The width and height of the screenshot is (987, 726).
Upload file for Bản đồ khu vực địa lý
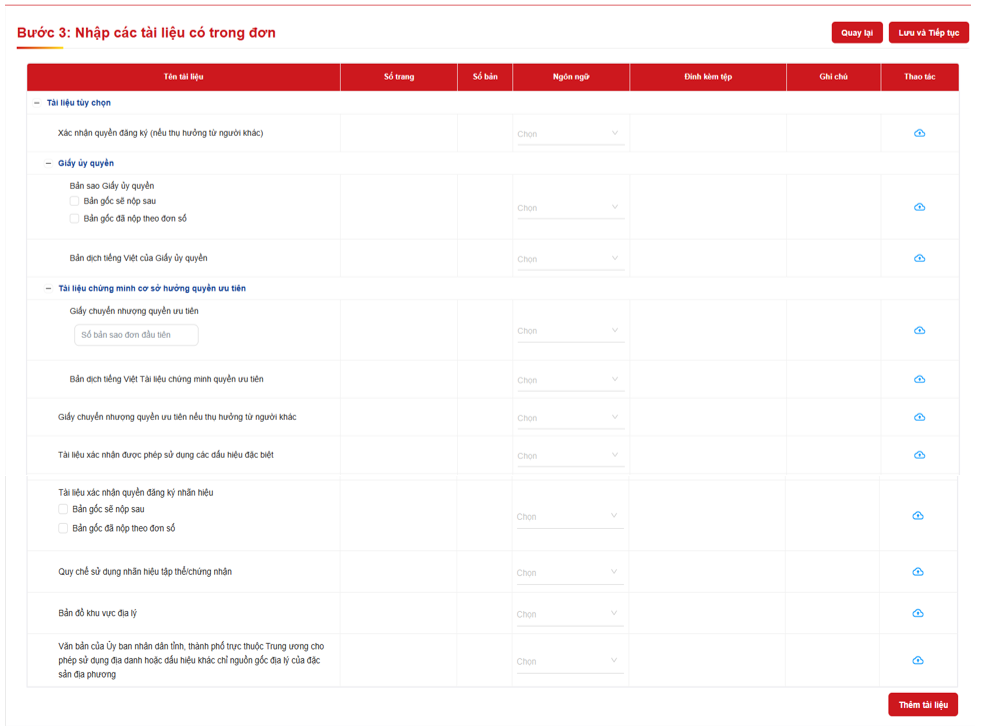point(918,613)
